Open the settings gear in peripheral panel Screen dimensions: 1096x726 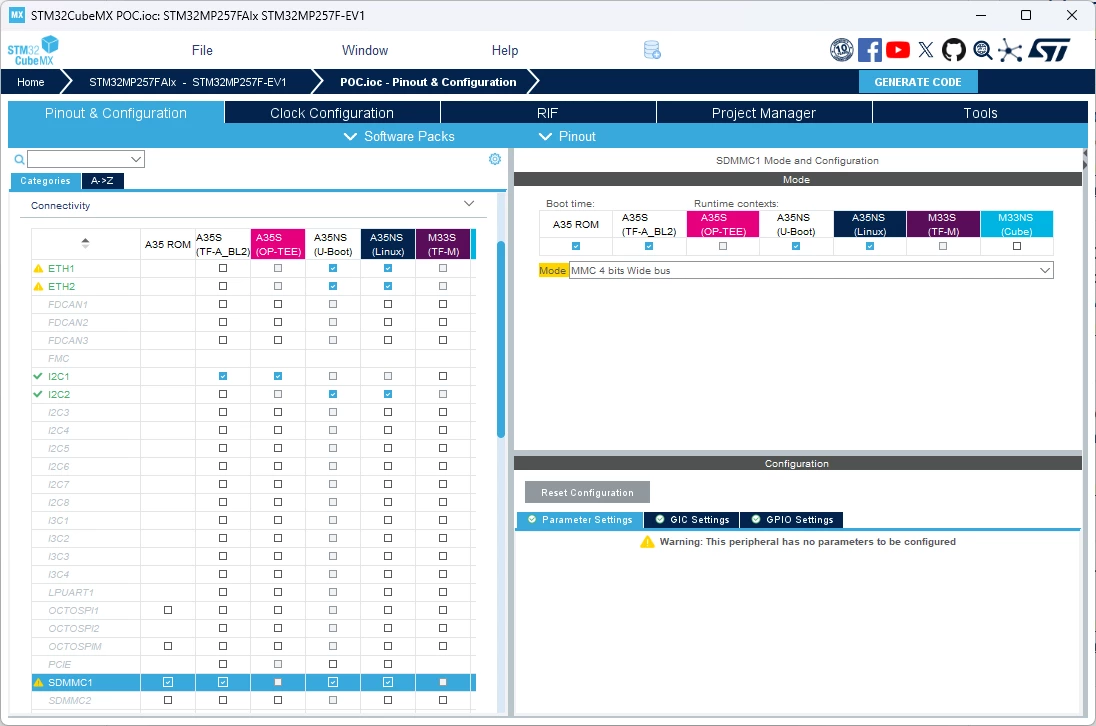(495, 159)
